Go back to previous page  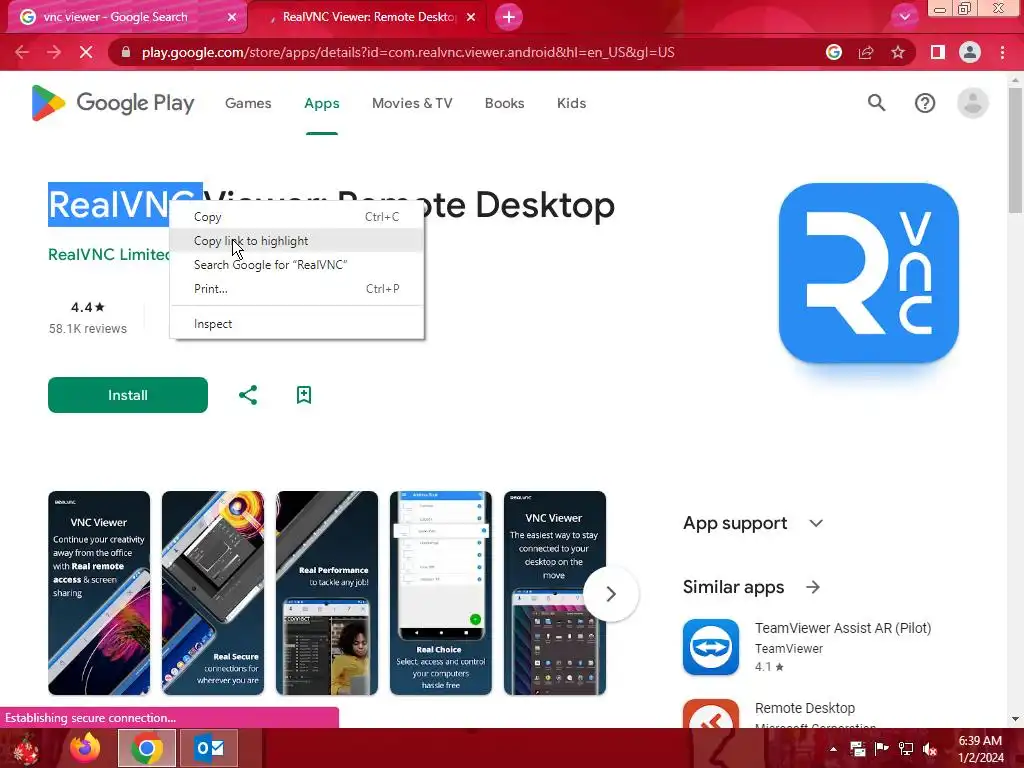[x=22, y=52]
